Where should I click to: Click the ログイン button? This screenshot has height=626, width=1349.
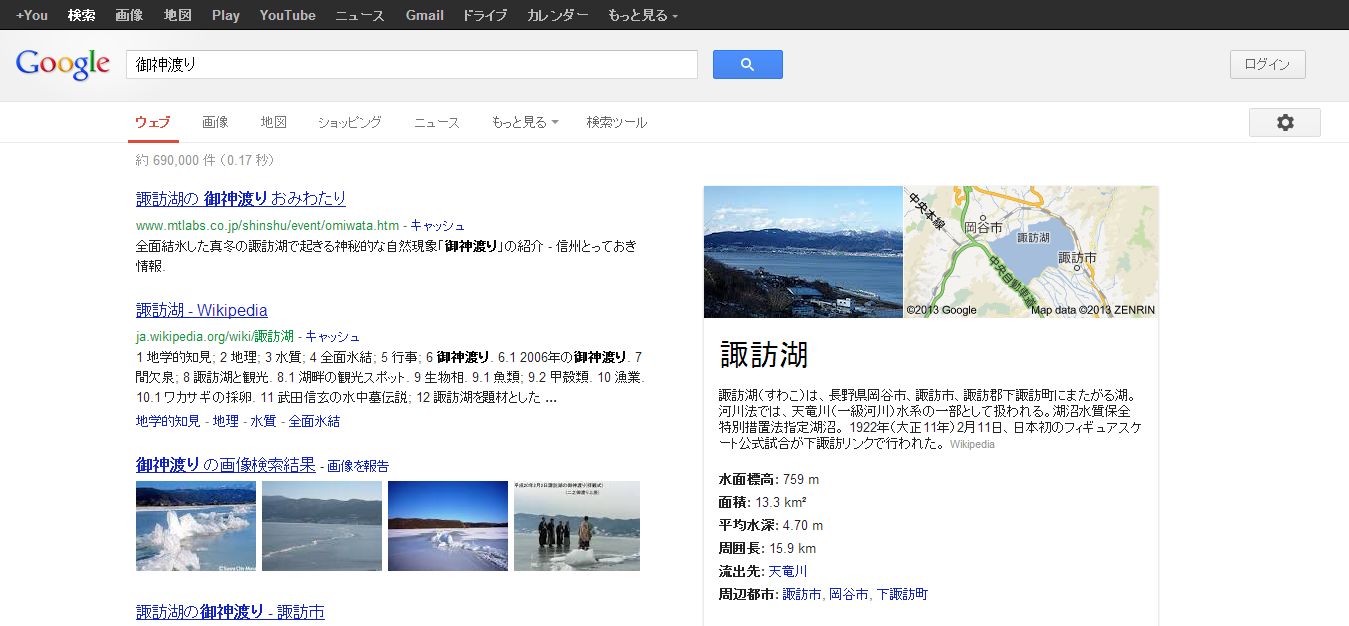click(1267, 64)
